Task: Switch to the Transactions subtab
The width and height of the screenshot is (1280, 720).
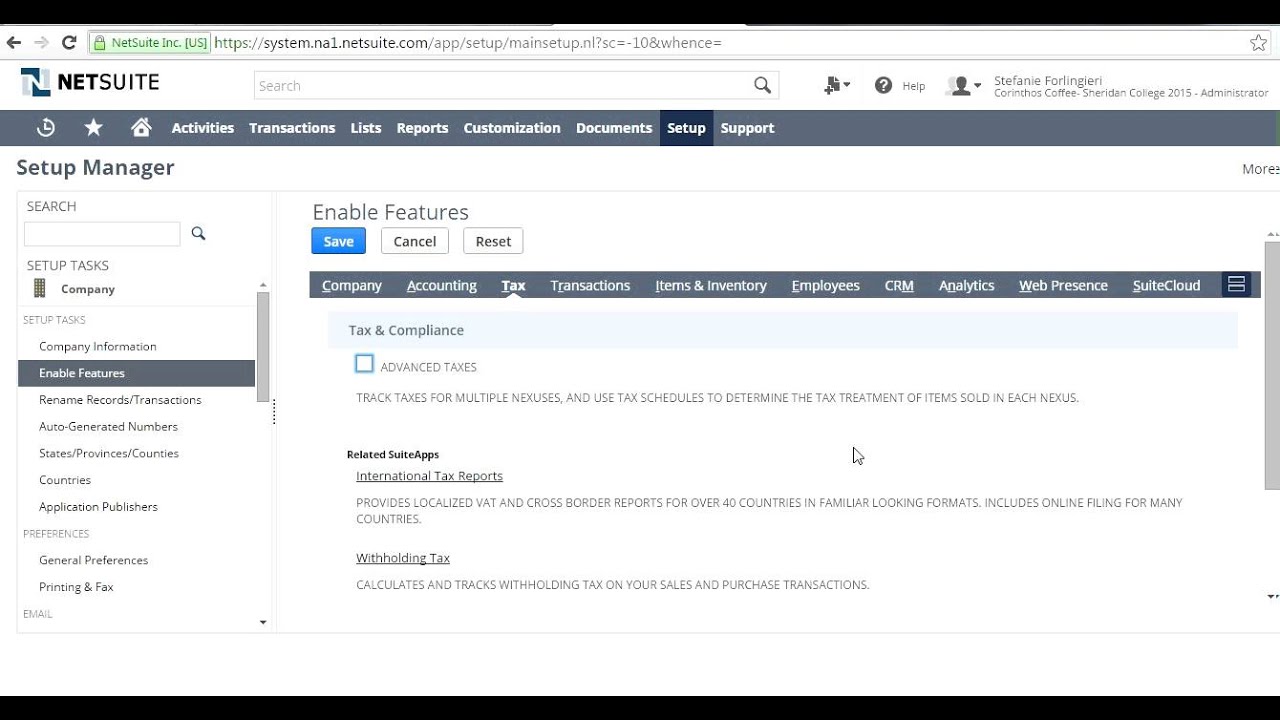Action: tap(590, 285)
